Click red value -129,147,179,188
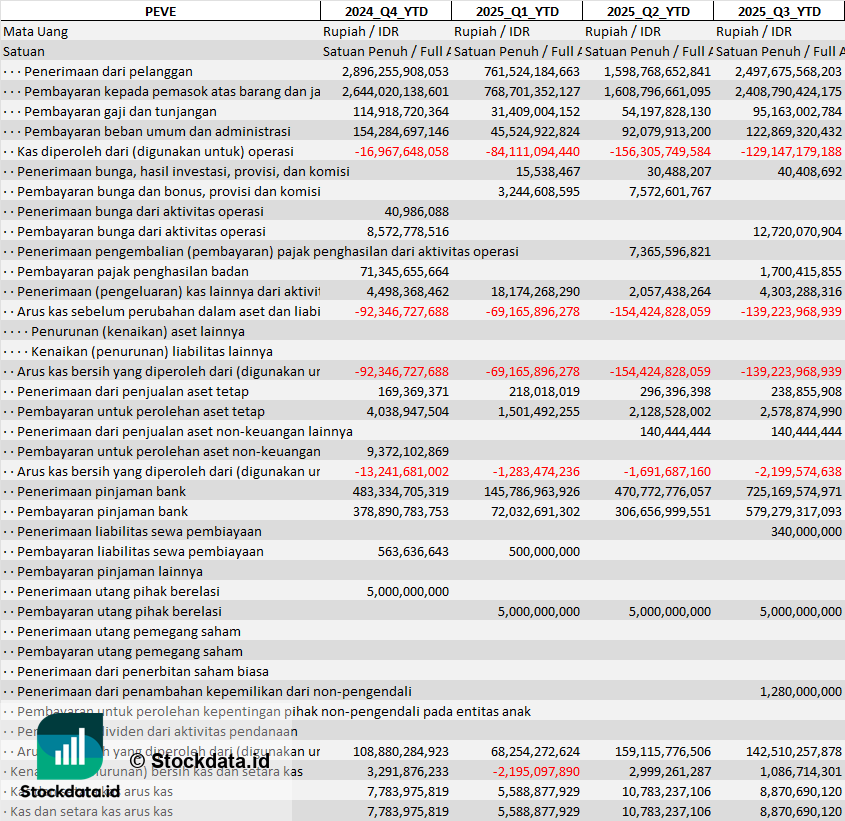The height and width of the screenshot is (821, 845). pos(791,151)
